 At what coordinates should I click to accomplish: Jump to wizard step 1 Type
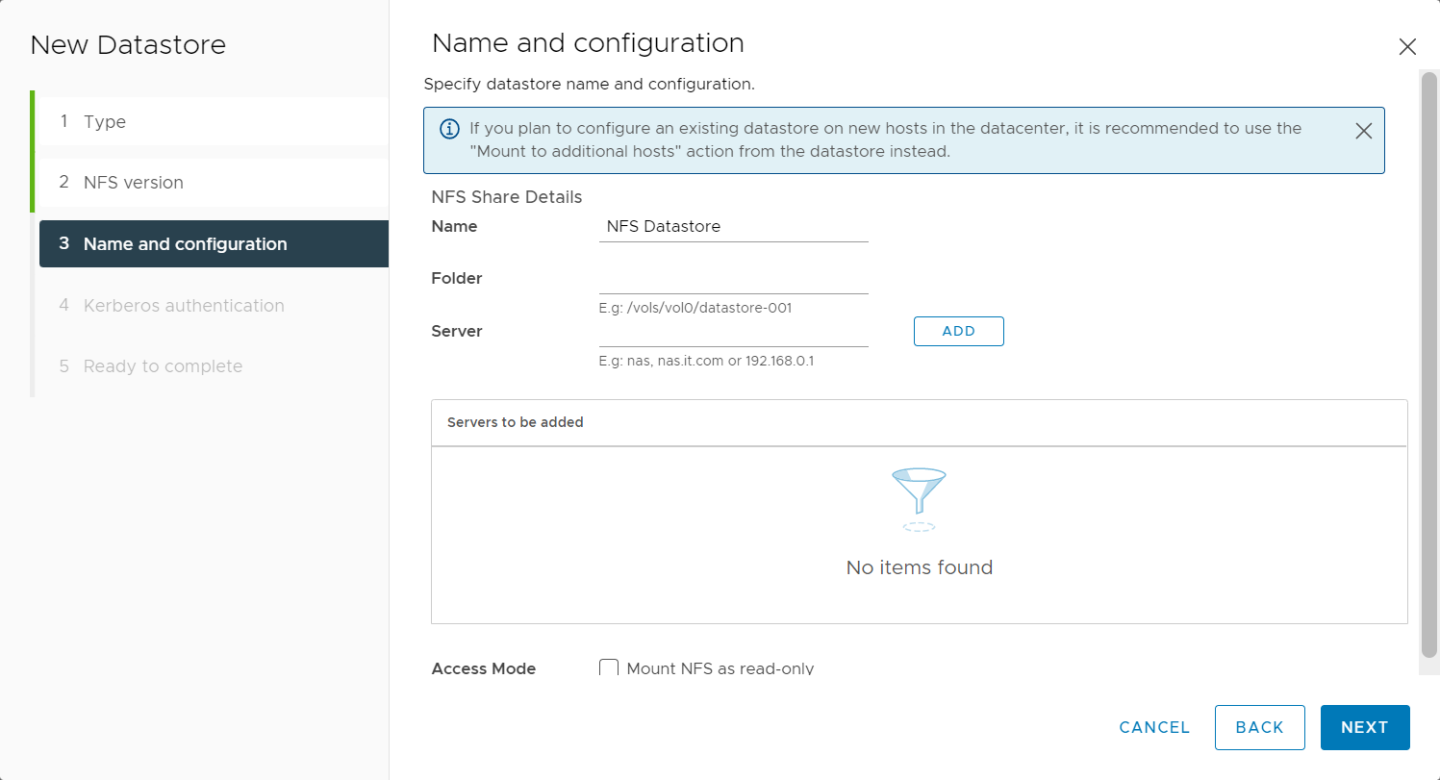(x=104, y=122)
